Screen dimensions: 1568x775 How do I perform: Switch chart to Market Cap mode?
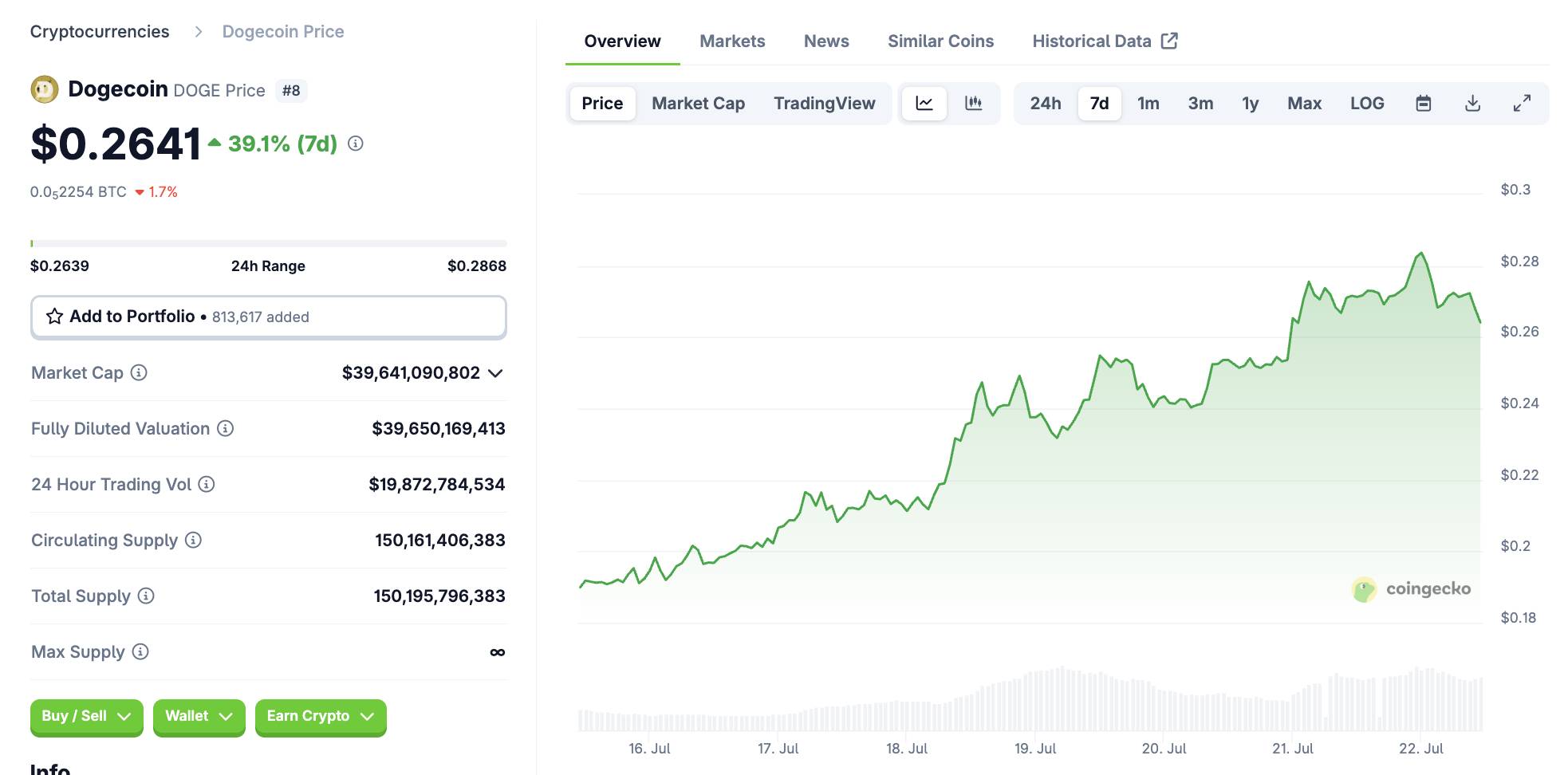[698, 104]
